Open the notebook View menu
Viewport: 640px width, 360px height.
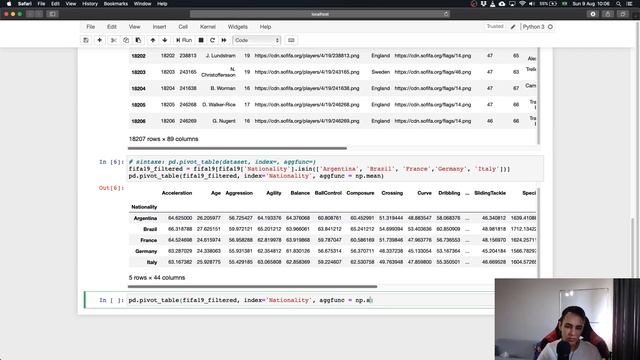click(x=134, y=27)
